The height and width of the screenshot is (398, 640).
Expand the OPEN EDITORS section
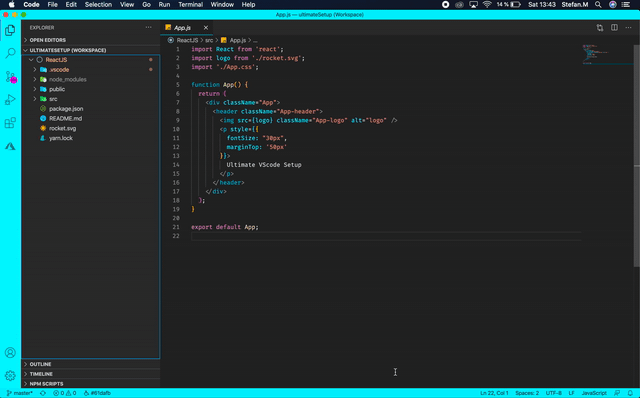click(47, 40)
